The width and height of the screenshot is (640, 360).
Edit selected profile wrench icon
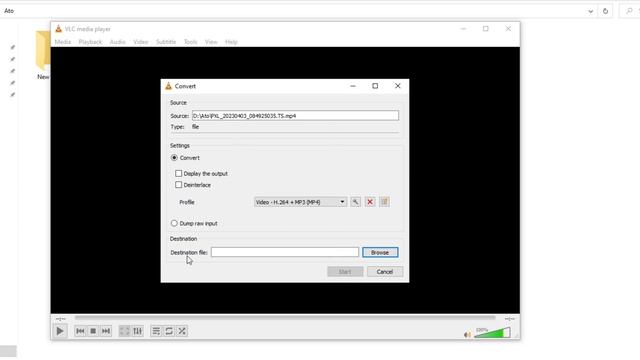[356, 202]
